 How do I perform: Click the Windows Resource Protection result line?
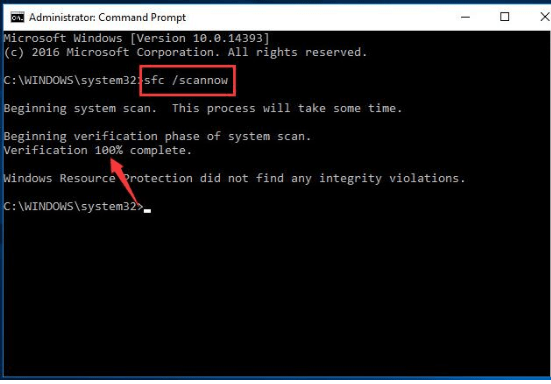point(234,178)
